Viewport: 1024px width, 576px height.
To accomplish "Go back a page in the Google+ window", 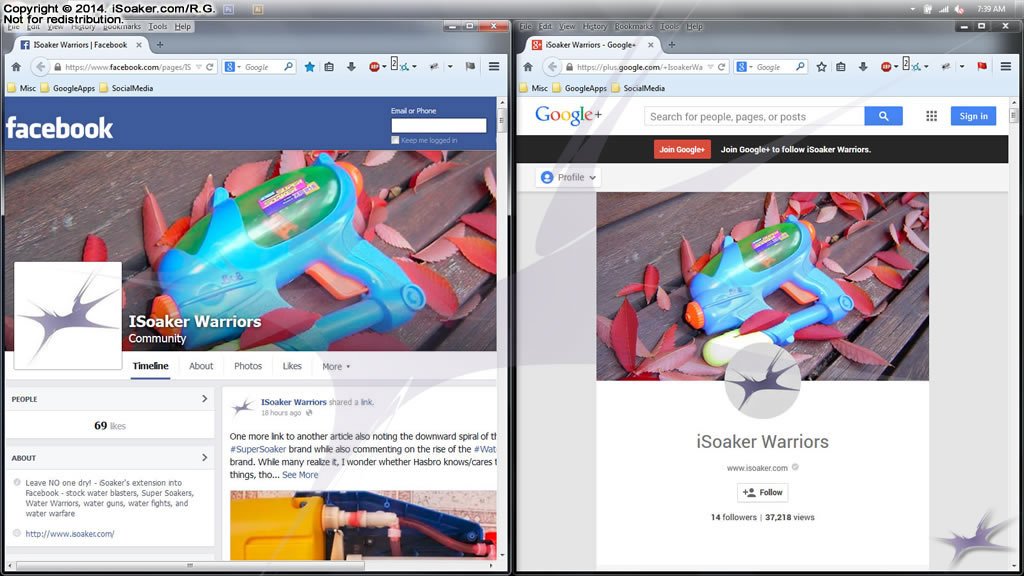I will tap(552, 67).
